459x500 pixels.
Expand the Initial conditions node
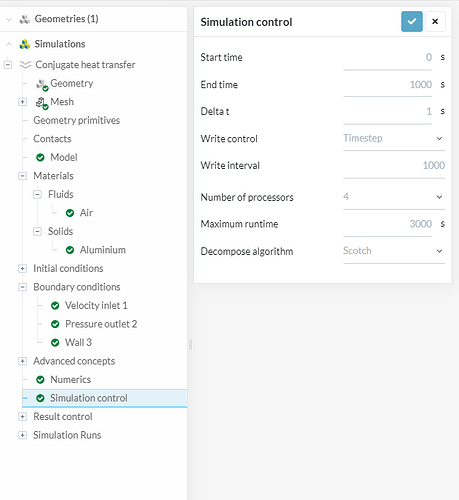22,268
